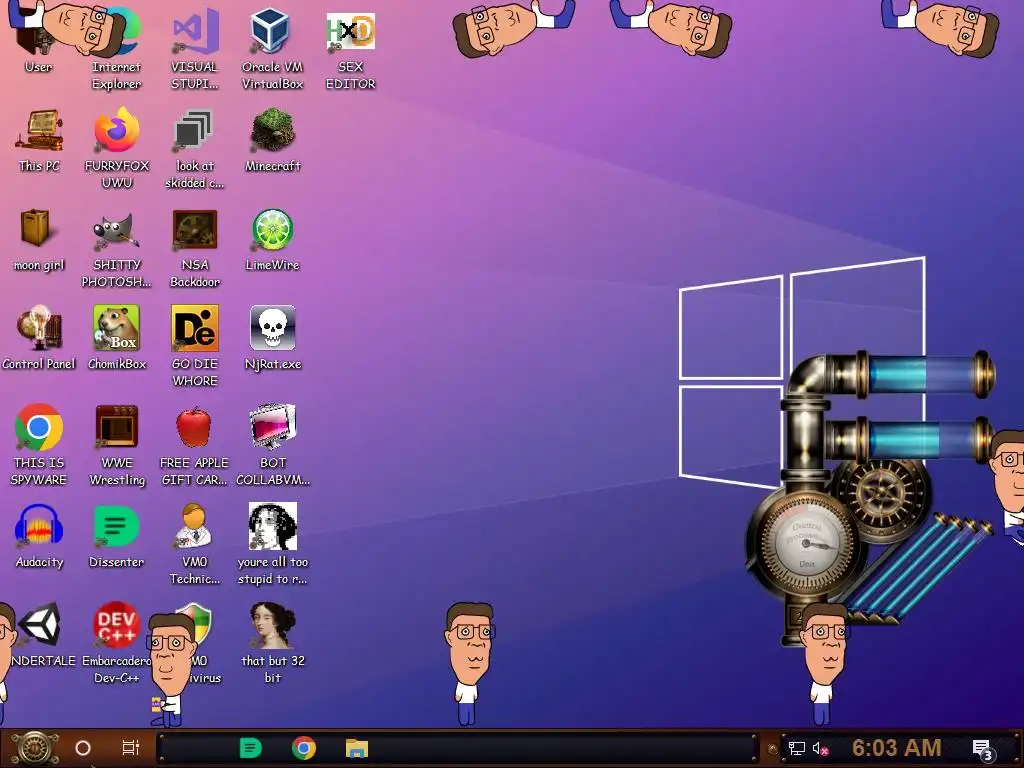Launch Embarcadero Dev-C++
The height and width of the screenshot is (768, 1024).
[x=116, y=644]
